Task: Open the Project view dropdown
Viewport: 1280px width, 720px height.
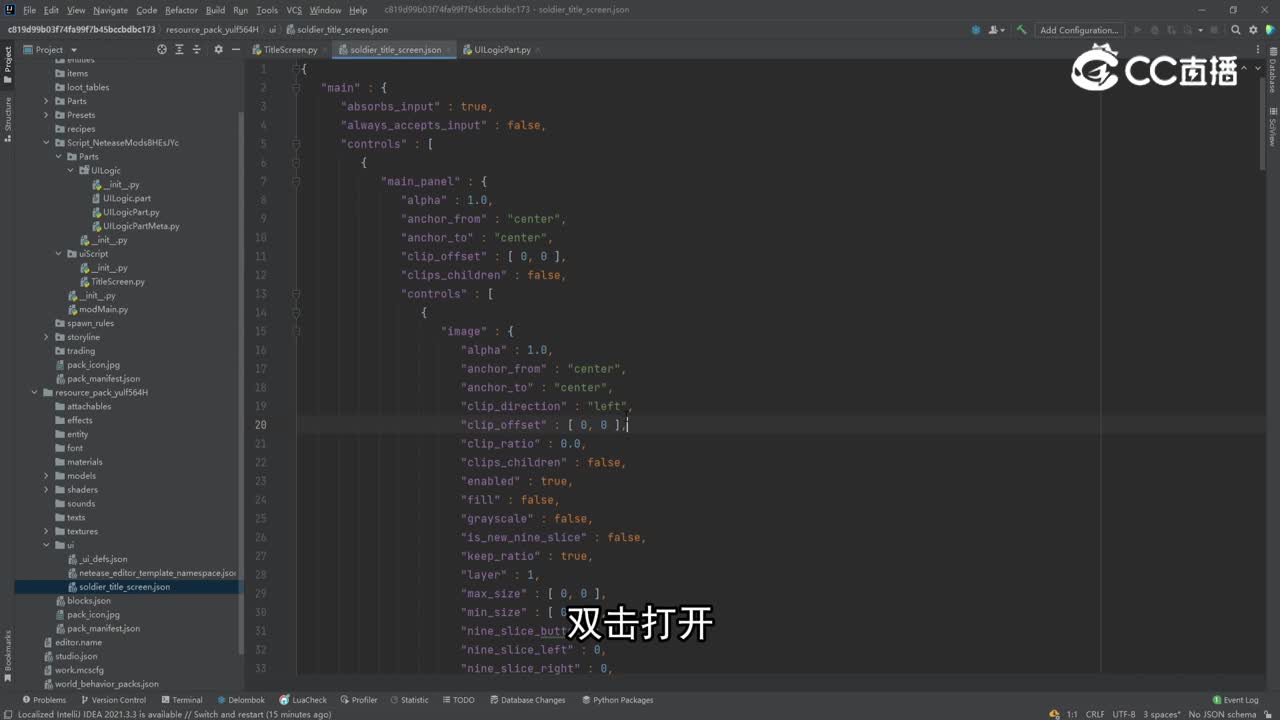Action: [x=73, y=49]
